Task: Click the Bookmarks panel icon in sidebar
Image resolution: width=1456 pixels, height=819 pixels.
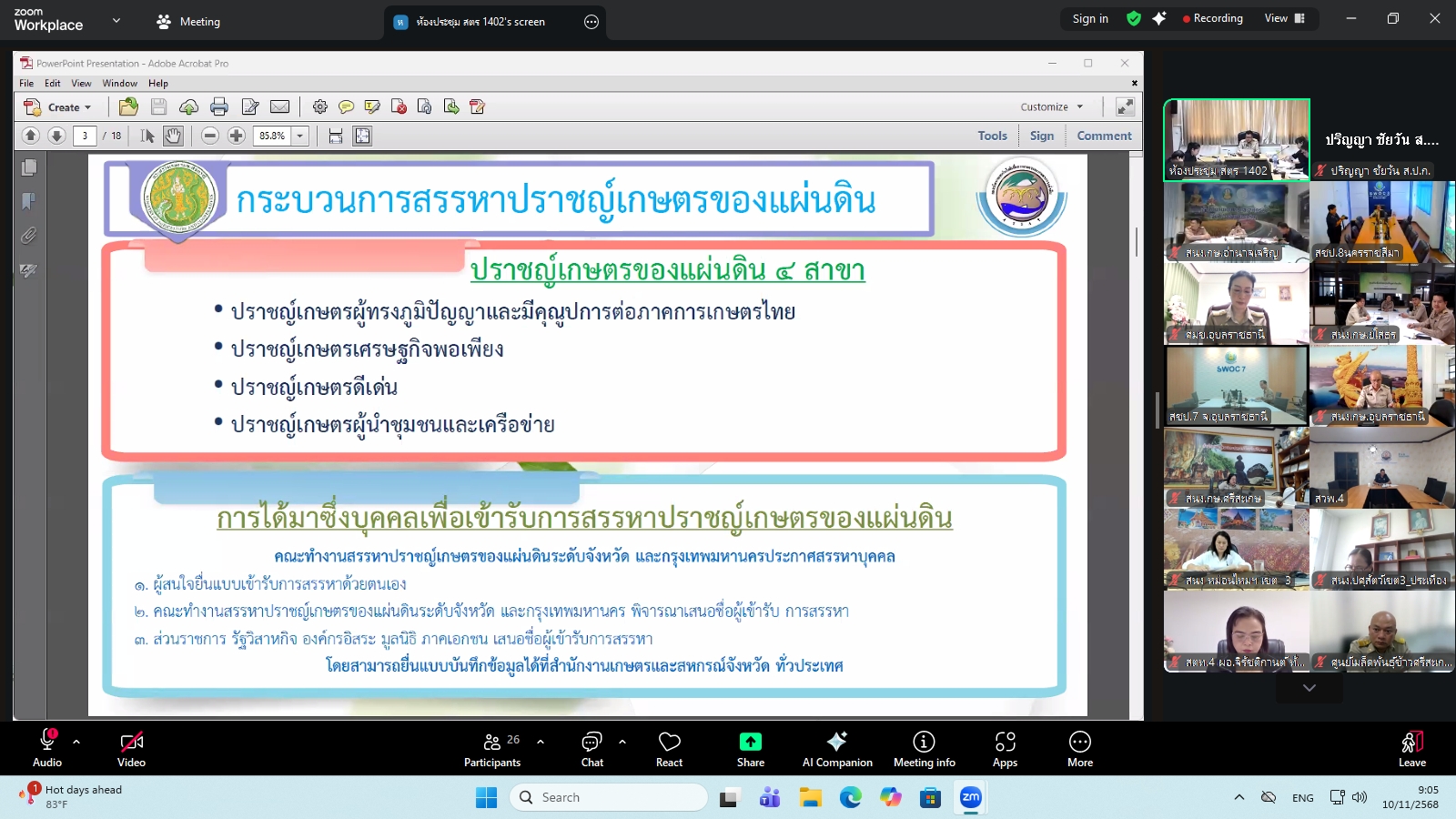Action: (x=29, y=201)
